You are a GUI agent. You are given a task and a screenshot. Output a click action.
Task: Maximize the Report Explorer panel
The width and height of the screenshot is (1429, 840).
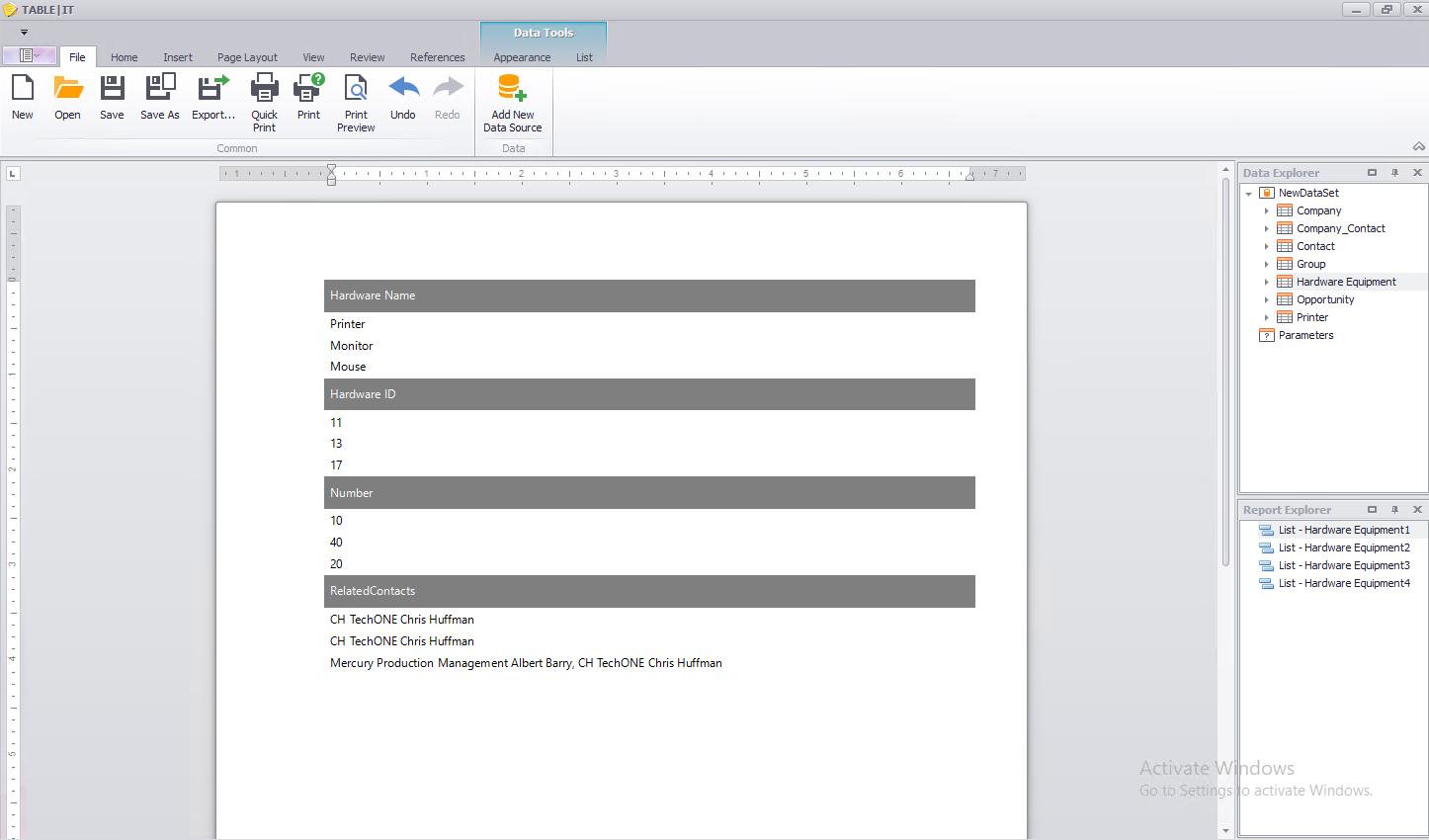[x=1372, y=510]
